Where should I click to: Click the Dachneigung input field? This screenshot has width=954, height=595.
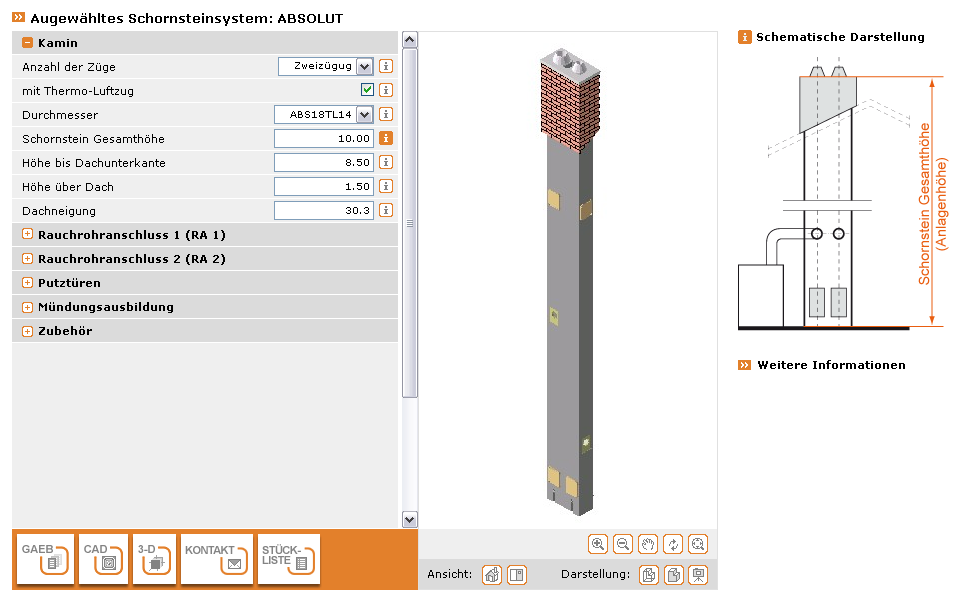click(x=323, y=210)
